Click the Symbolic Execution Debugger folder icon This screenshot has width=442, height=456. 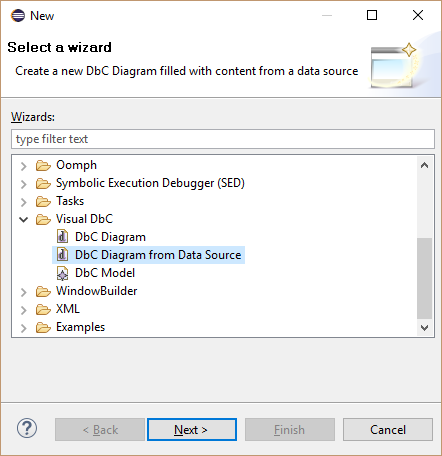43,183
